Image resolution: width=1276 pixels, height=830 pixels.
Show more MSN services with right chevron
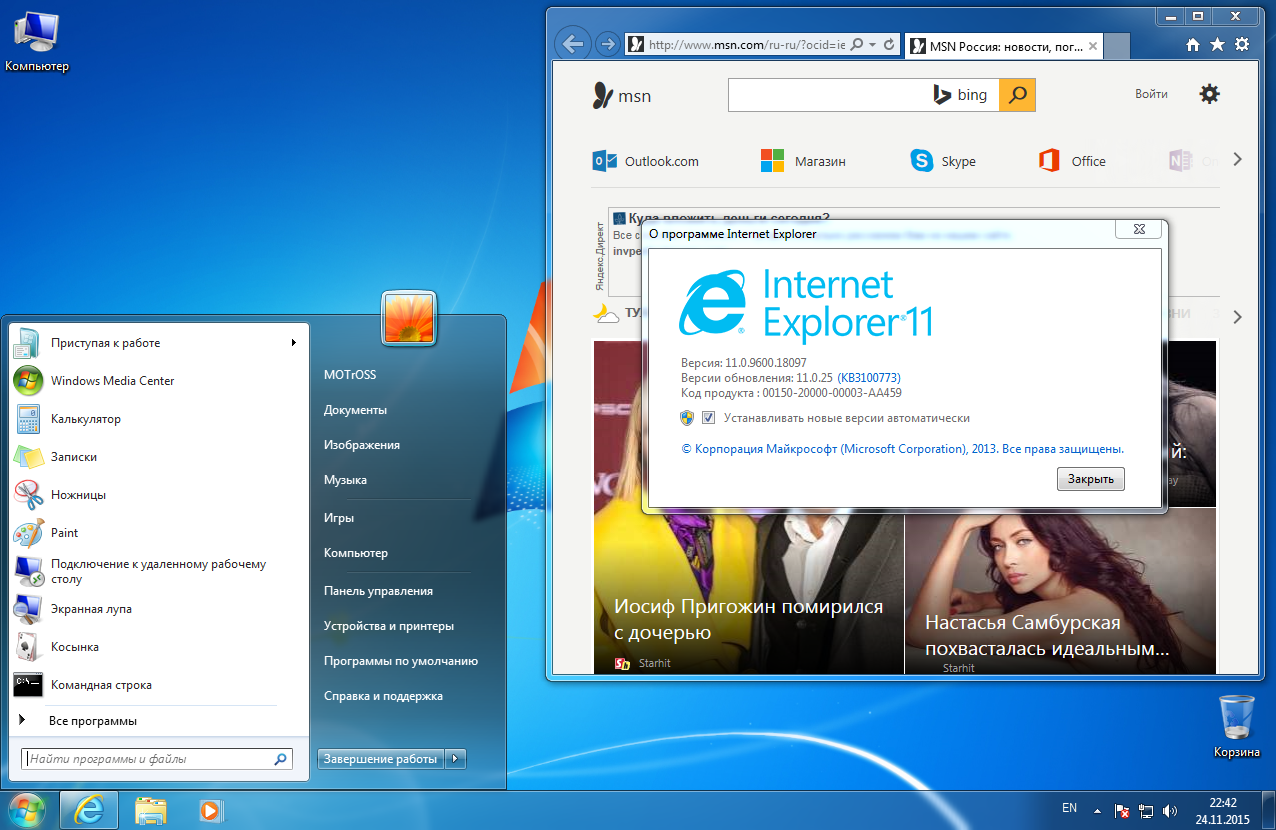(1238, 159)
